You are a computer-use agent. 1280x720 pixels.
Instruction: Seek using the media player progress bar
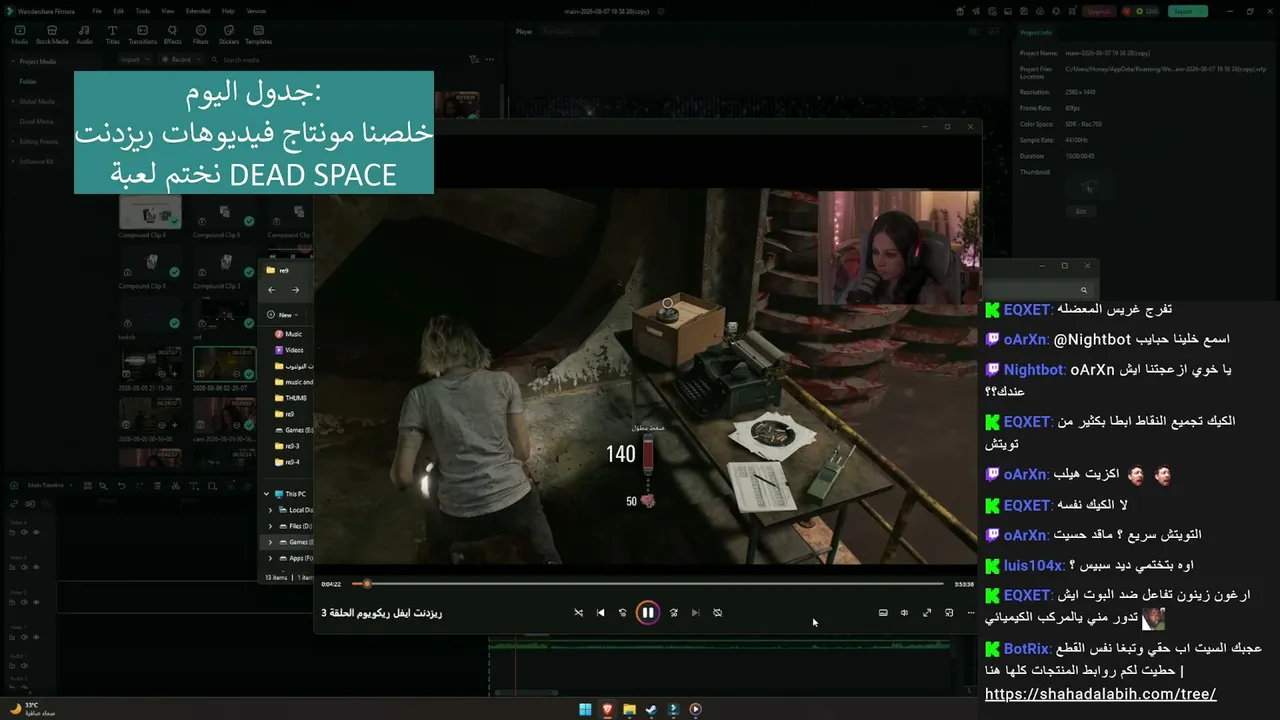coord(647,584)
